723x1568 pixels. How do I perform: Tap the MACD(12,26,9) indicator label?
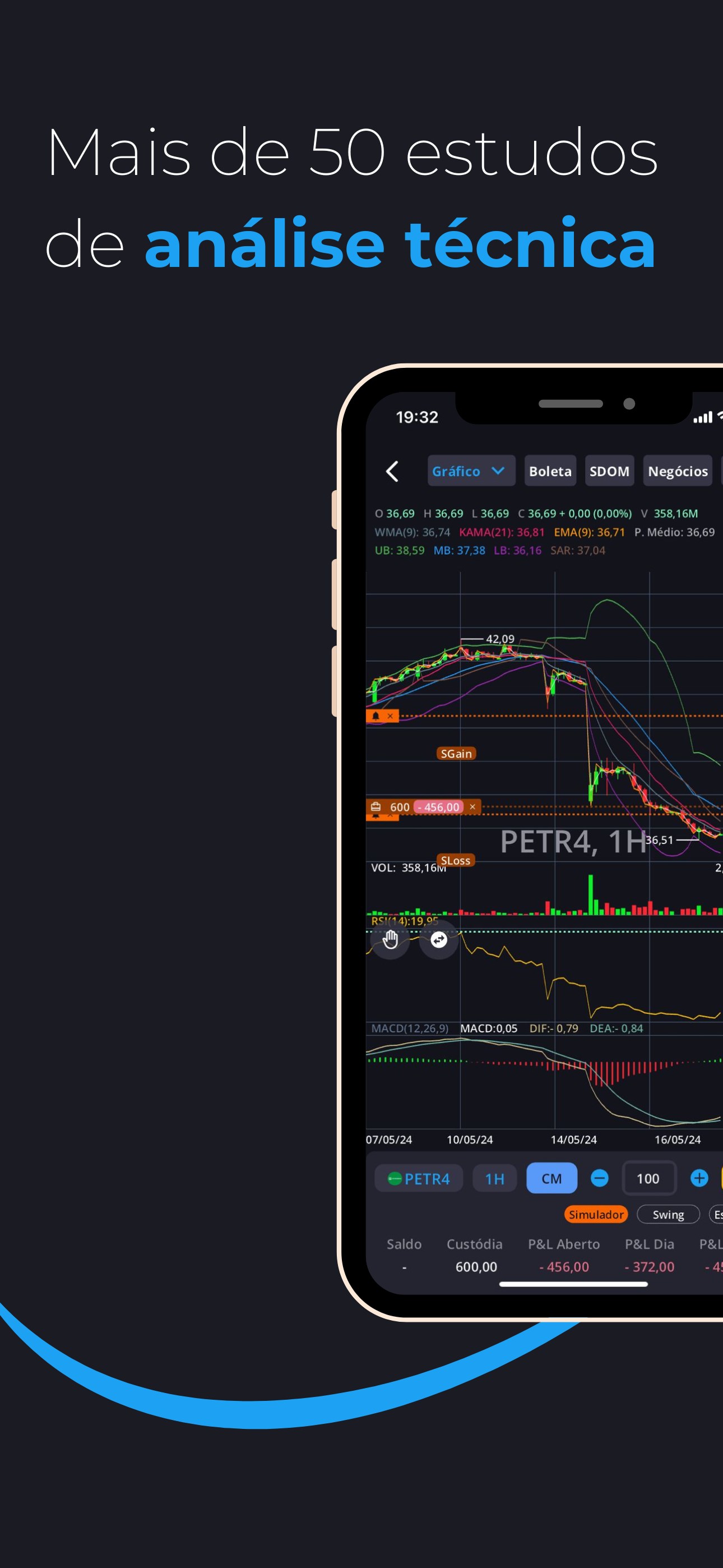(410, 1028)
